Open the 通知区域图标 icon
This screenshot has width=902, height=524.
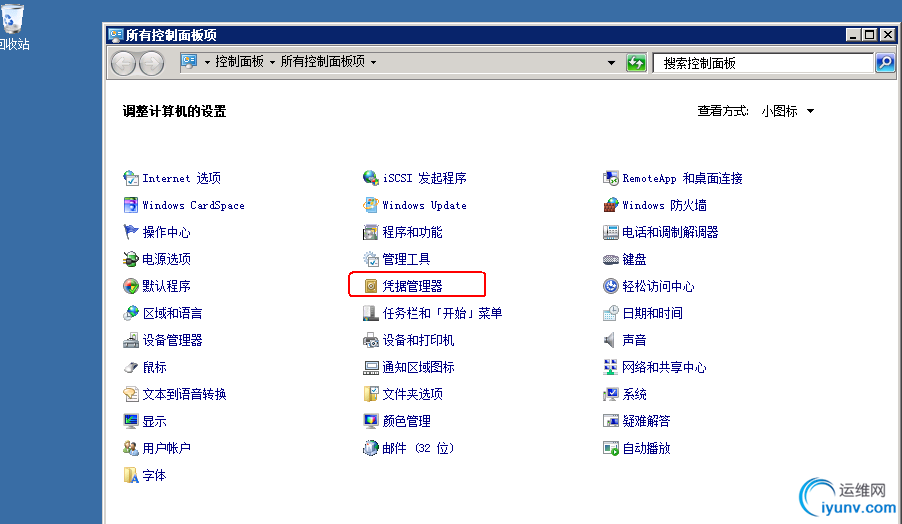tap(370, 367)
